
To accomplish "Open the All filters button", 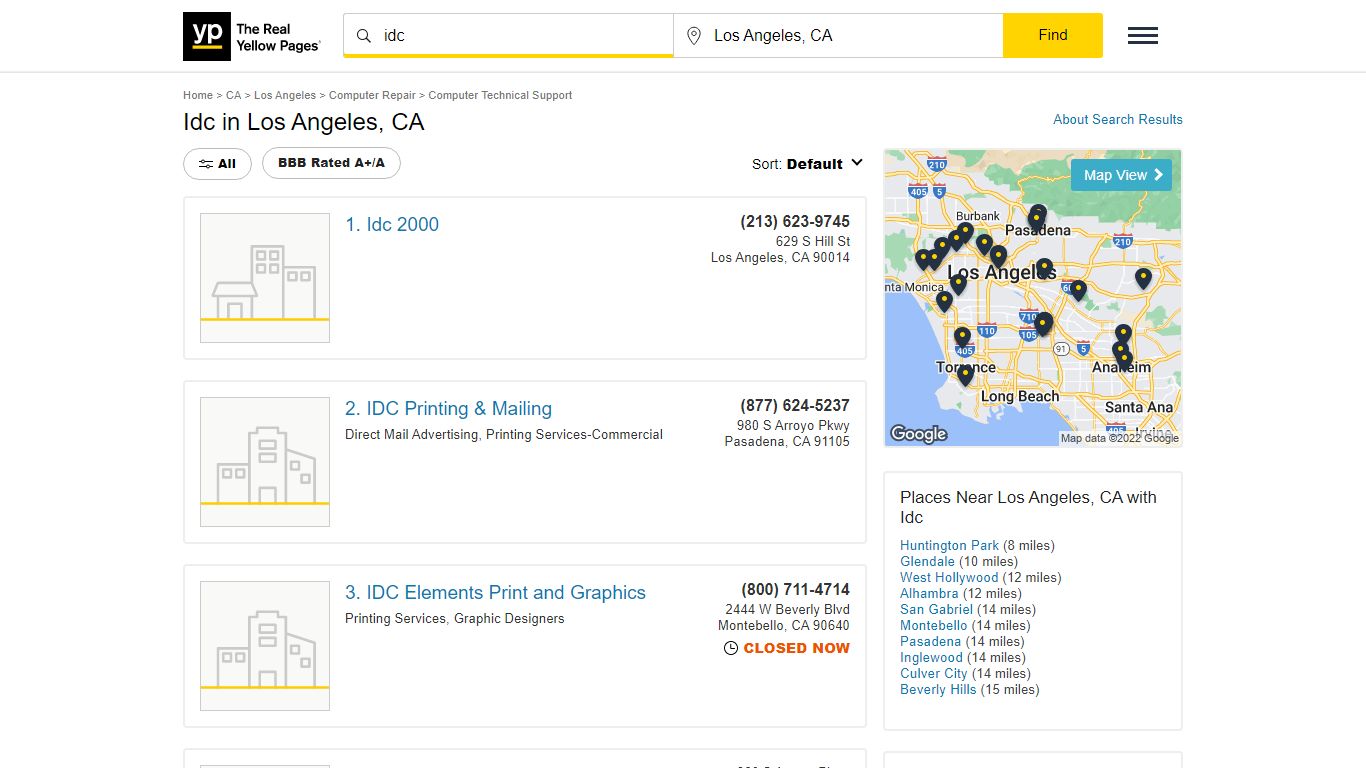I will pos(217,164).
